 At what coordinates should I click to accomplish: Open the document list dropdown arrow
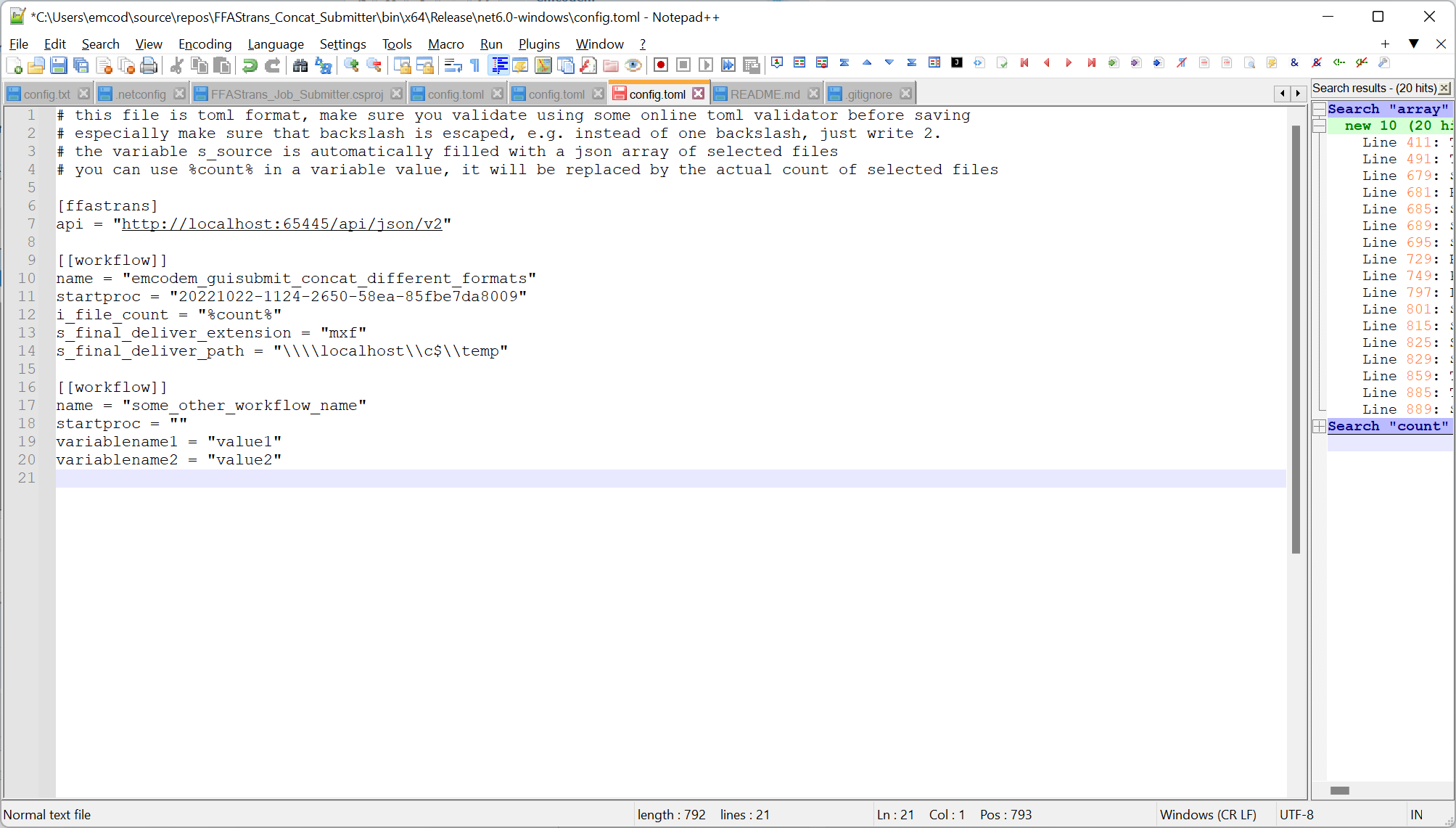[x=1413, y=44]
